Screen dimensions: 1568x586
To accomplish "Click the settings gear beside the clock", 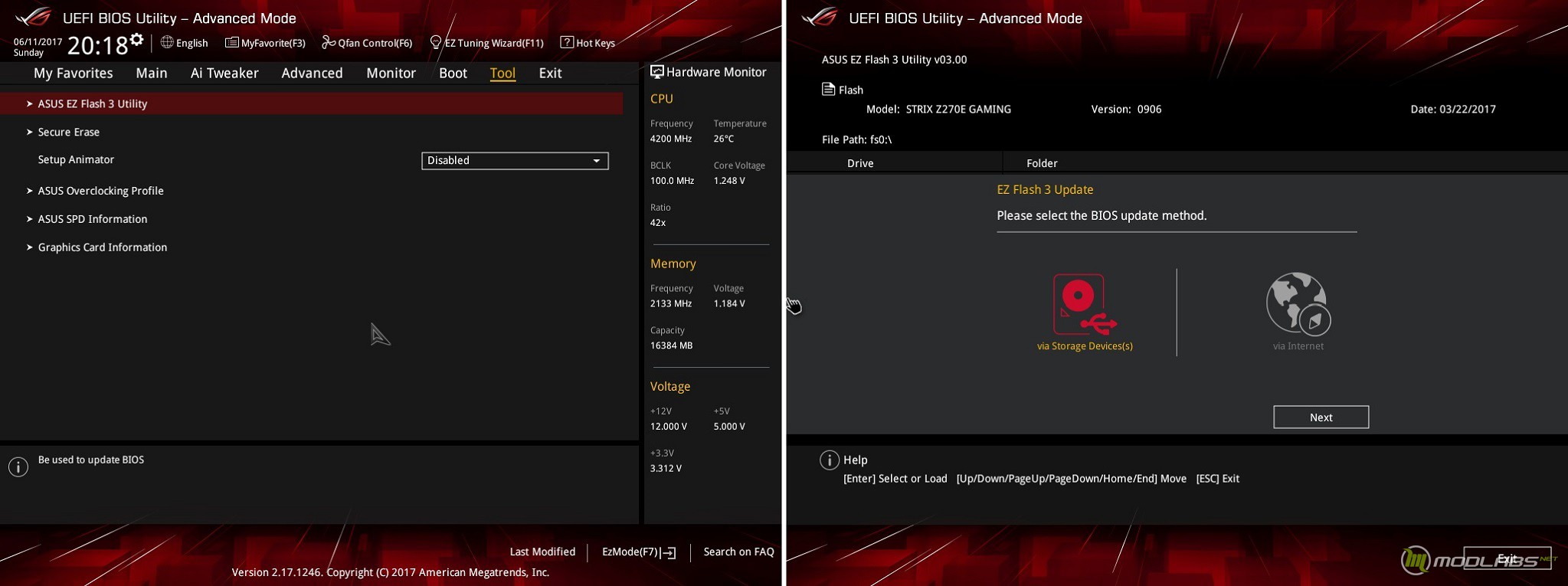I will tap(136, 40).
